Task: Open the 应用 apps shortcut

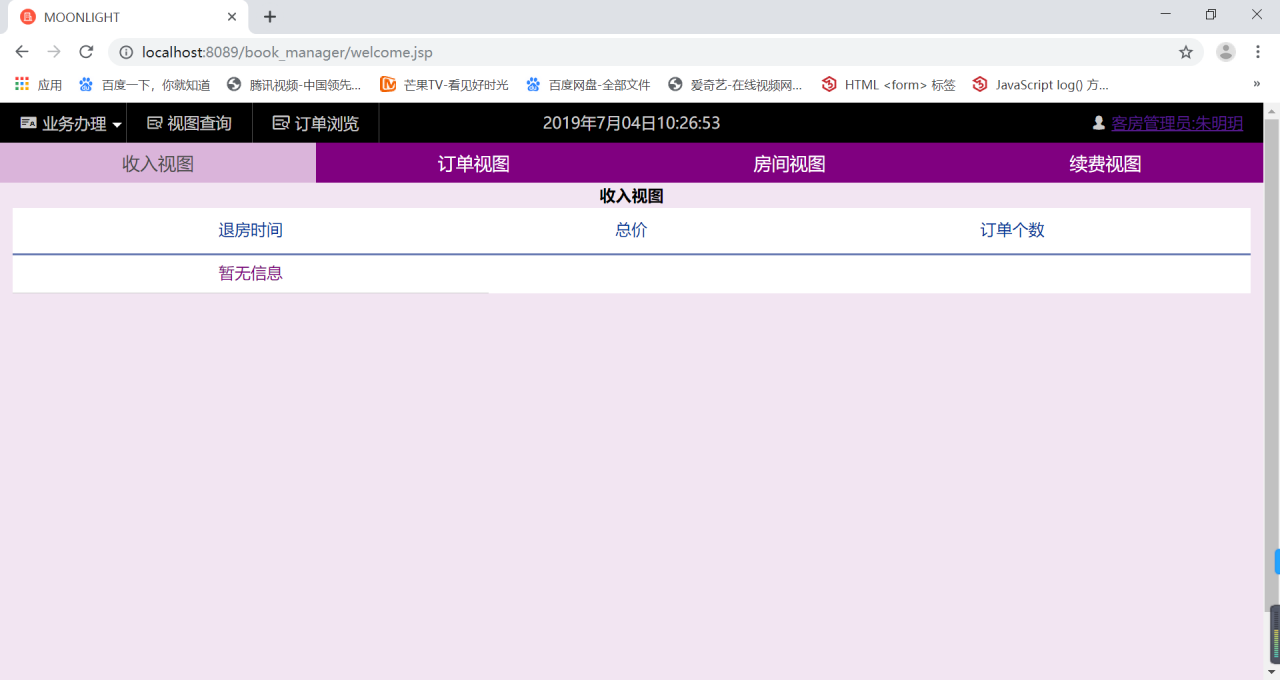Action: tap(39, 85)
